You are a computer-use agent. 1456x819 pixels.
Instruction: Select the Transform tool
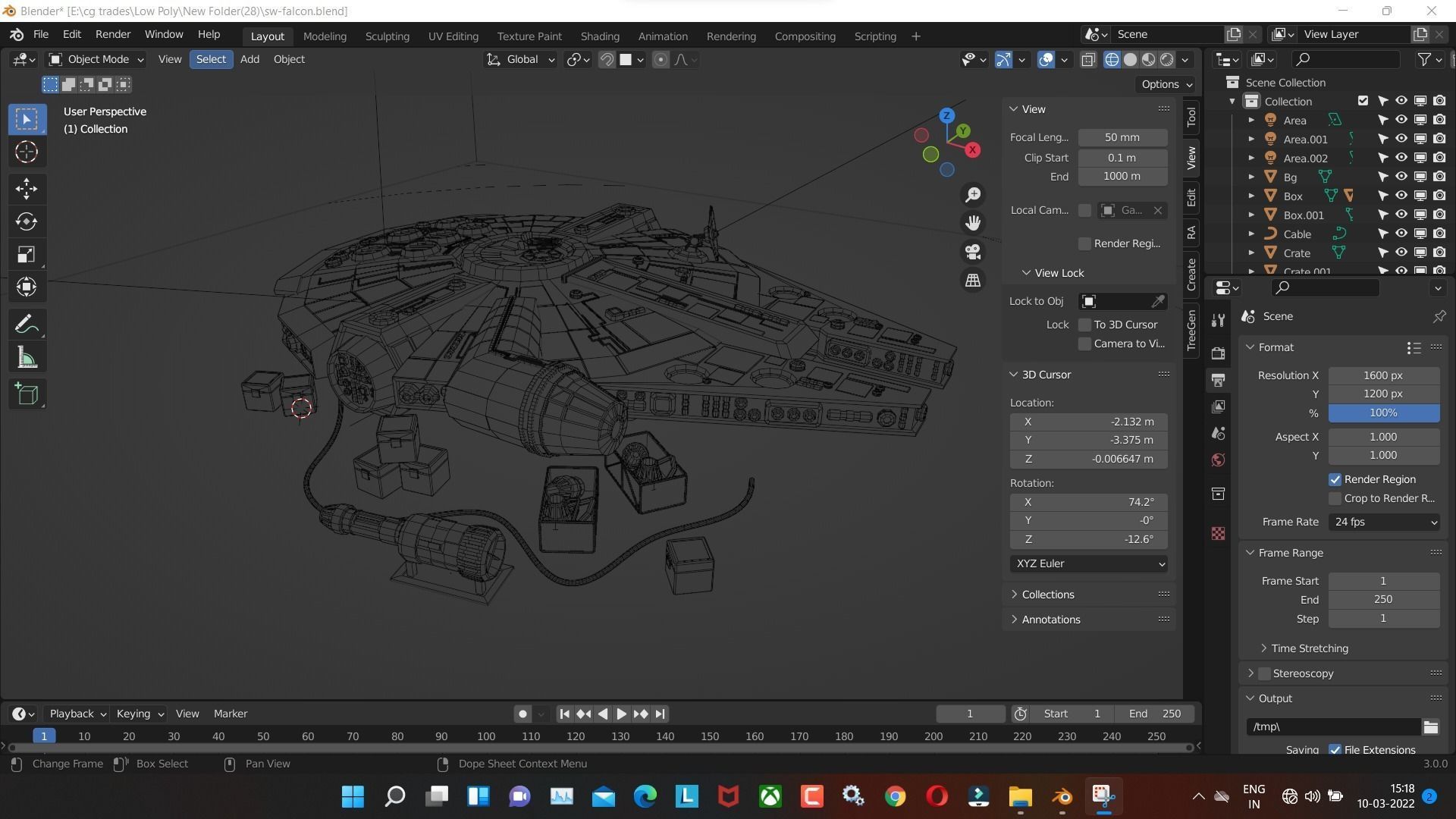27,287
